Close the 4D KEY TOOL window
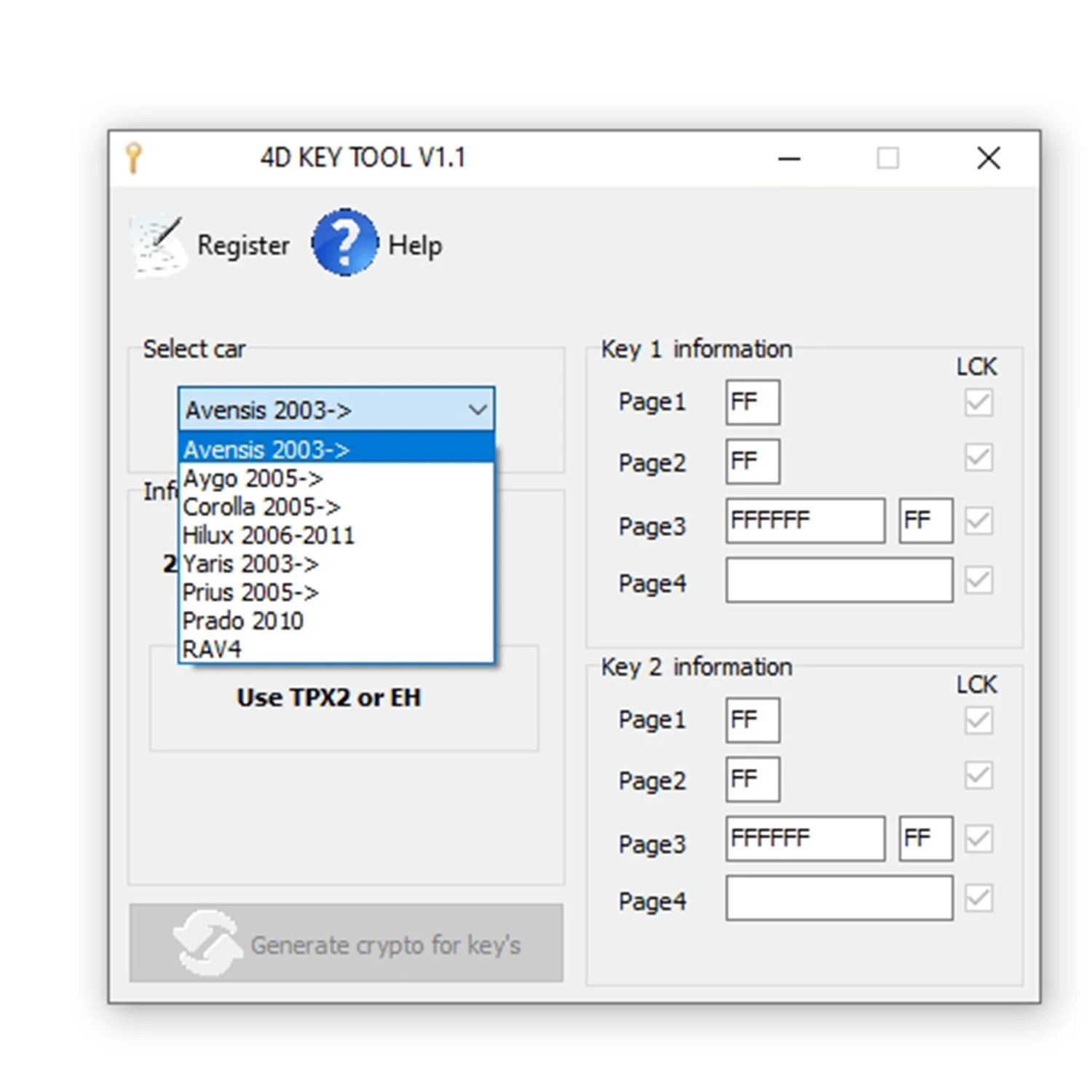1092x1092 pixels. point(989,158)
